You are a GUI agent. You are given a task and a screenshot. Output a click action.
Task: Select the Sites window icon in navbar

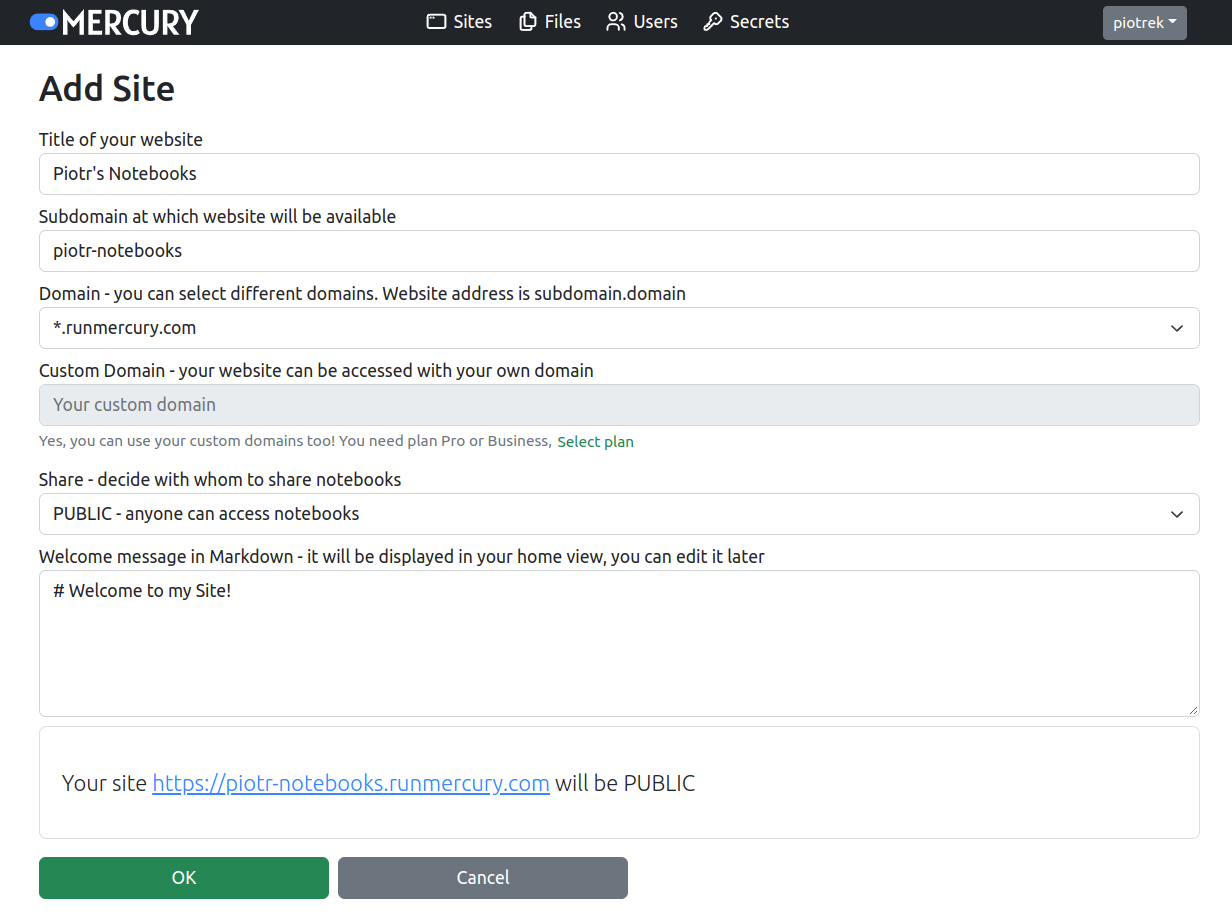tap(434, 21)
